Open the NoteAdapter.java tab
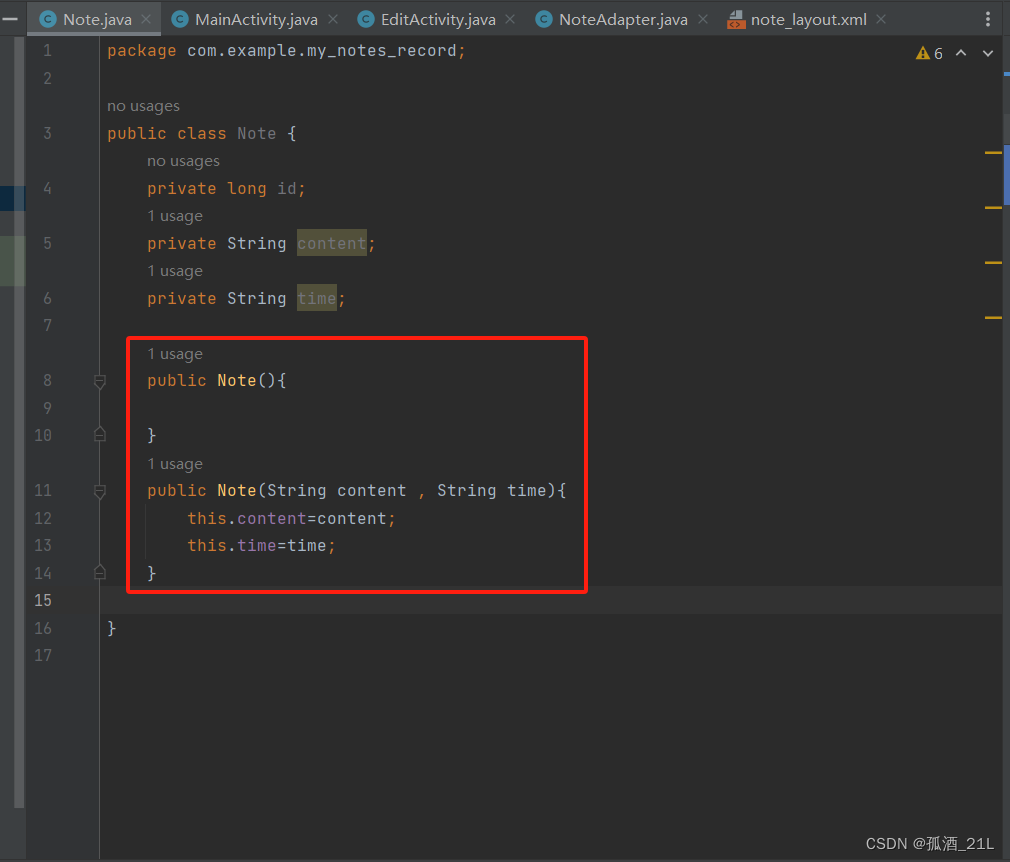The height and width of the screenshot is (862, 1010). [623, 19]
